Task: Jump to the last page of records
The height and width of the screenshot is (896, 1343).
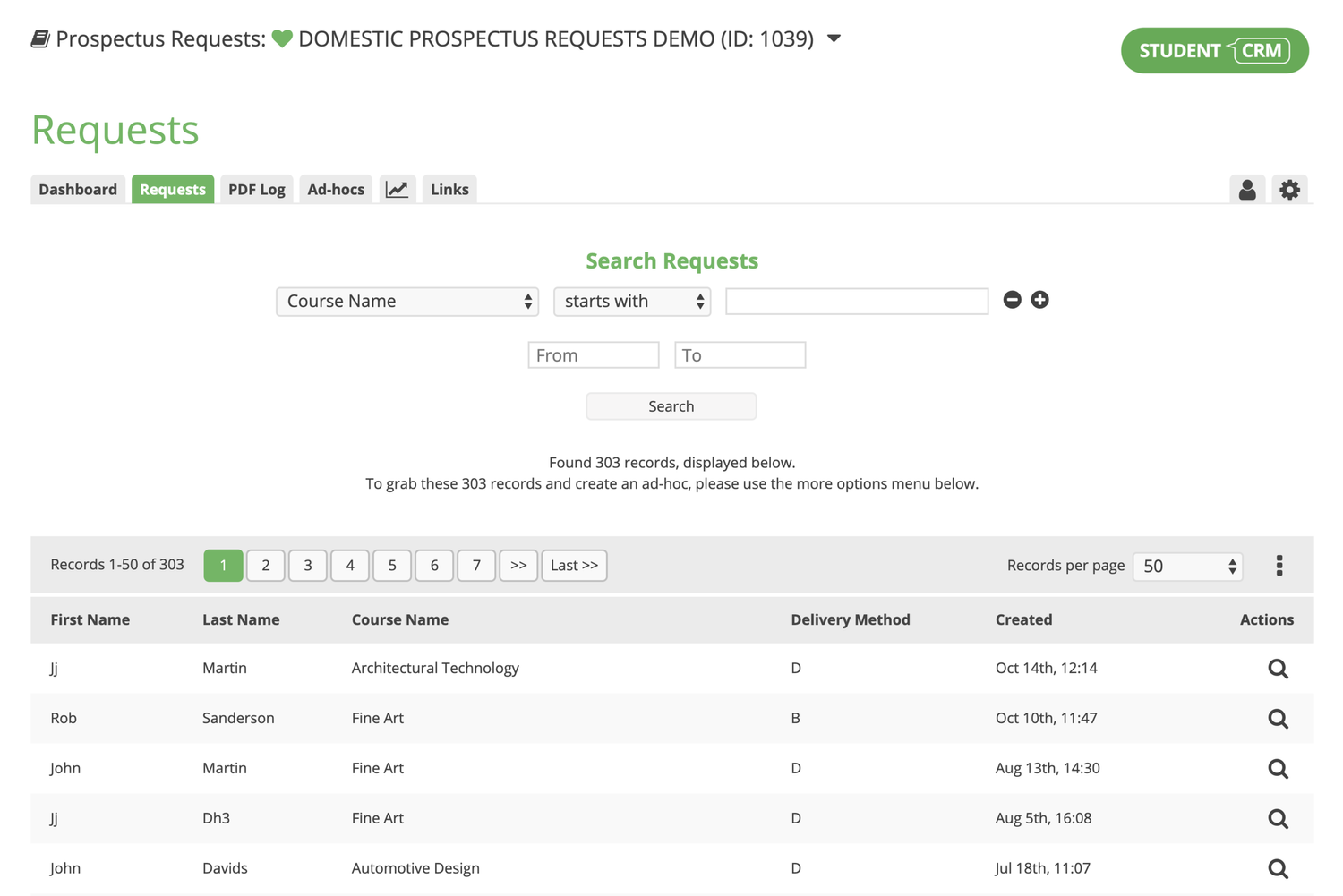Action: 574,565
